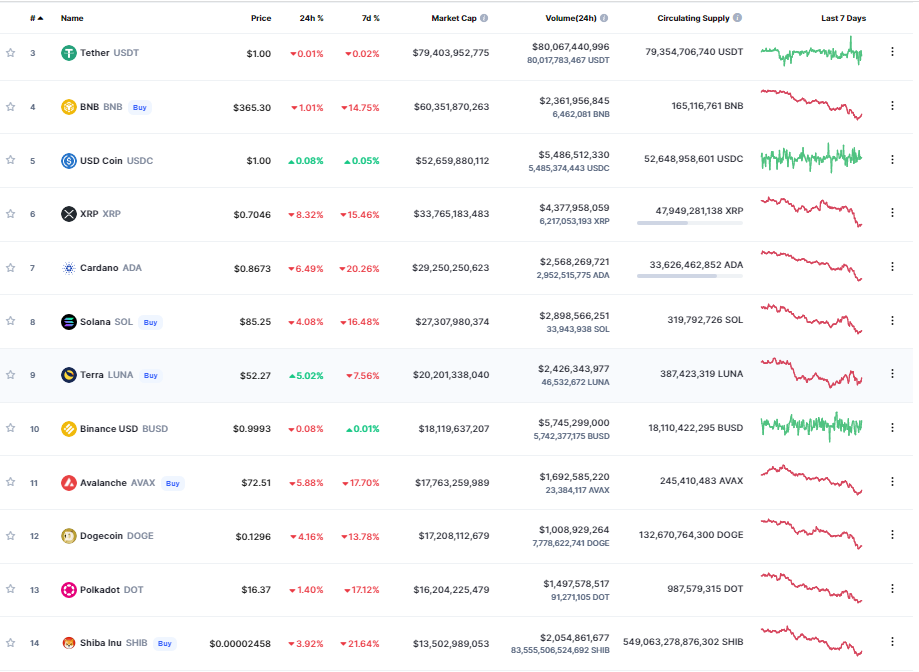This screenshot has width=919, height=672.
Task: Star Avalanche in the watchlist
Action: 11,482
